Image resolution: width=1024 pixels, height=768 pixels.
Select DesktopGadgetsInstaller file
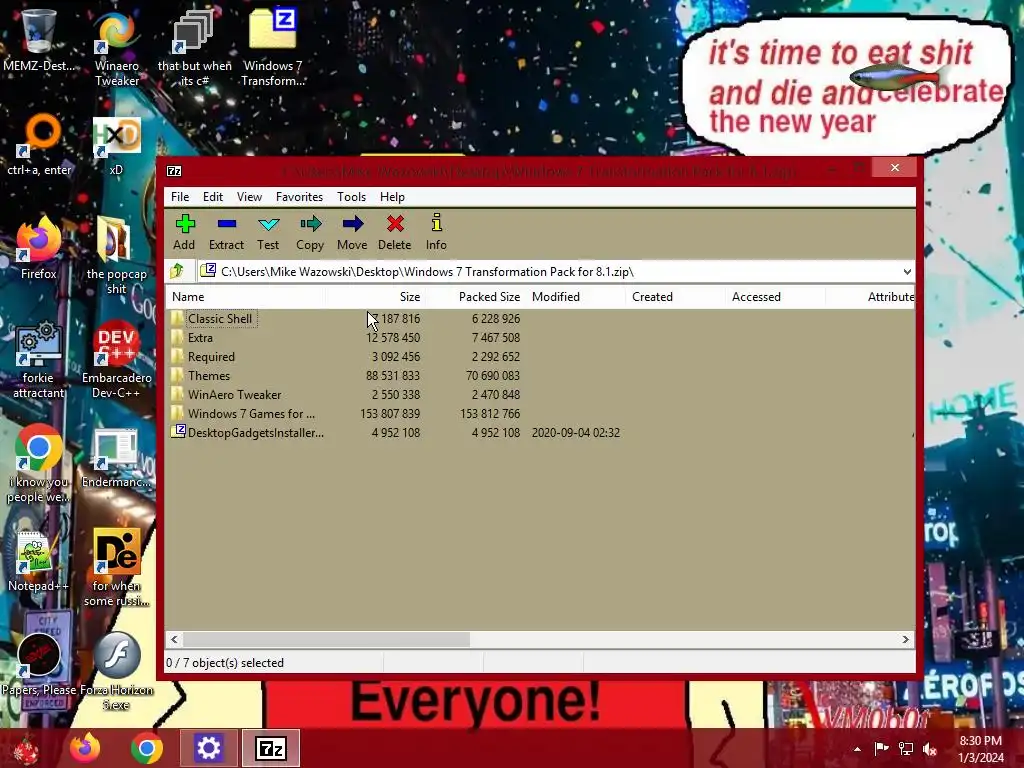(255, 432)
